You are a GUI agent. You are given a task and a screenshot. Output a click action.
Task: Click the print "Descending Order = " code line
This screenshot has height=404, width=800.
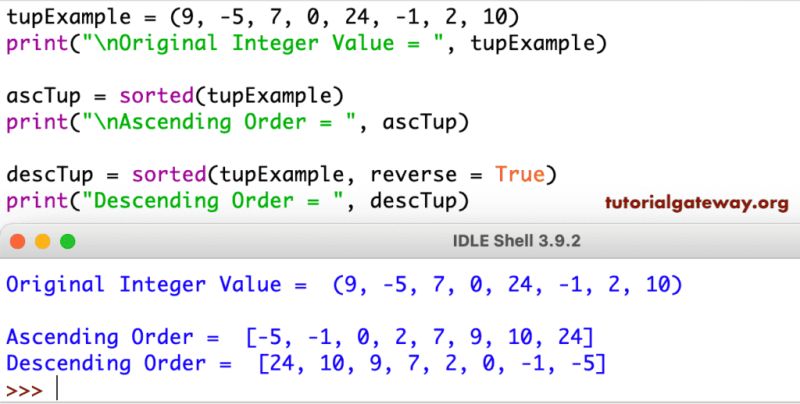tap(238, 201)
